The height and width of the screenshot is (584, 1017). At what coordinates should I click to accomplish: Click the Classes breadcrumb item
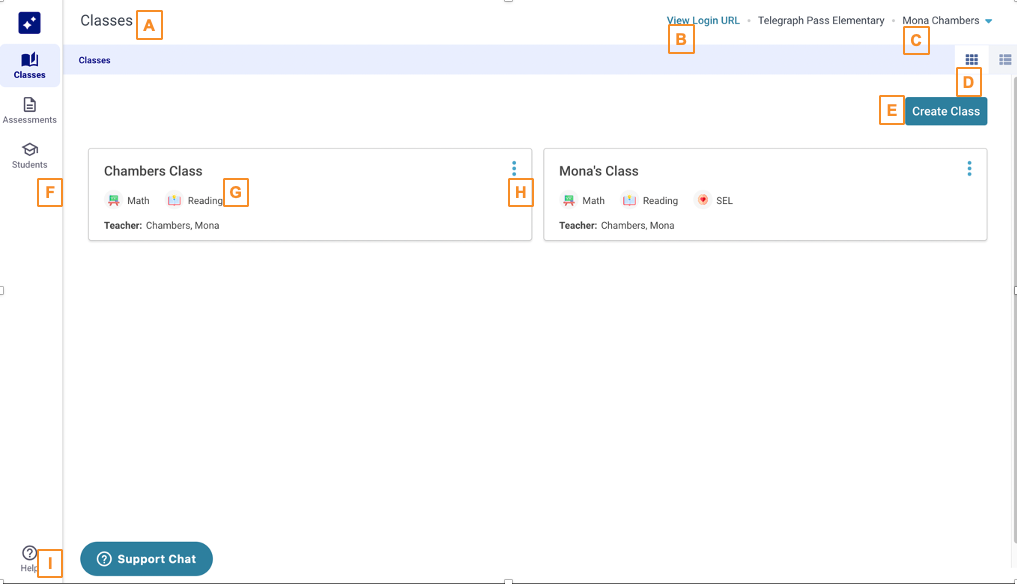(x=94, y=60)
